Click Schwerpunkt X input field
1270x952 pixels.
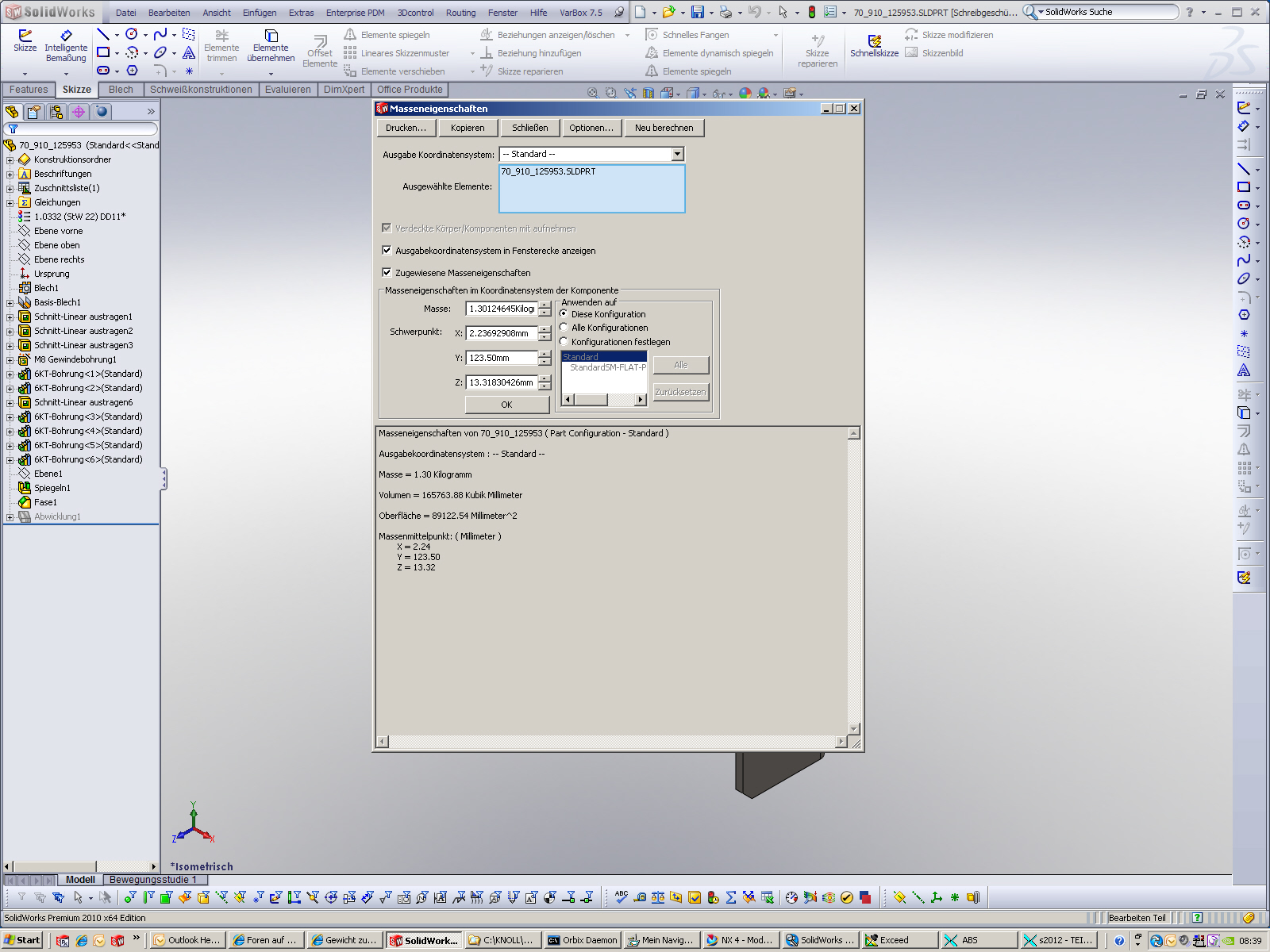pyautogui.click(x=502, y=333)
